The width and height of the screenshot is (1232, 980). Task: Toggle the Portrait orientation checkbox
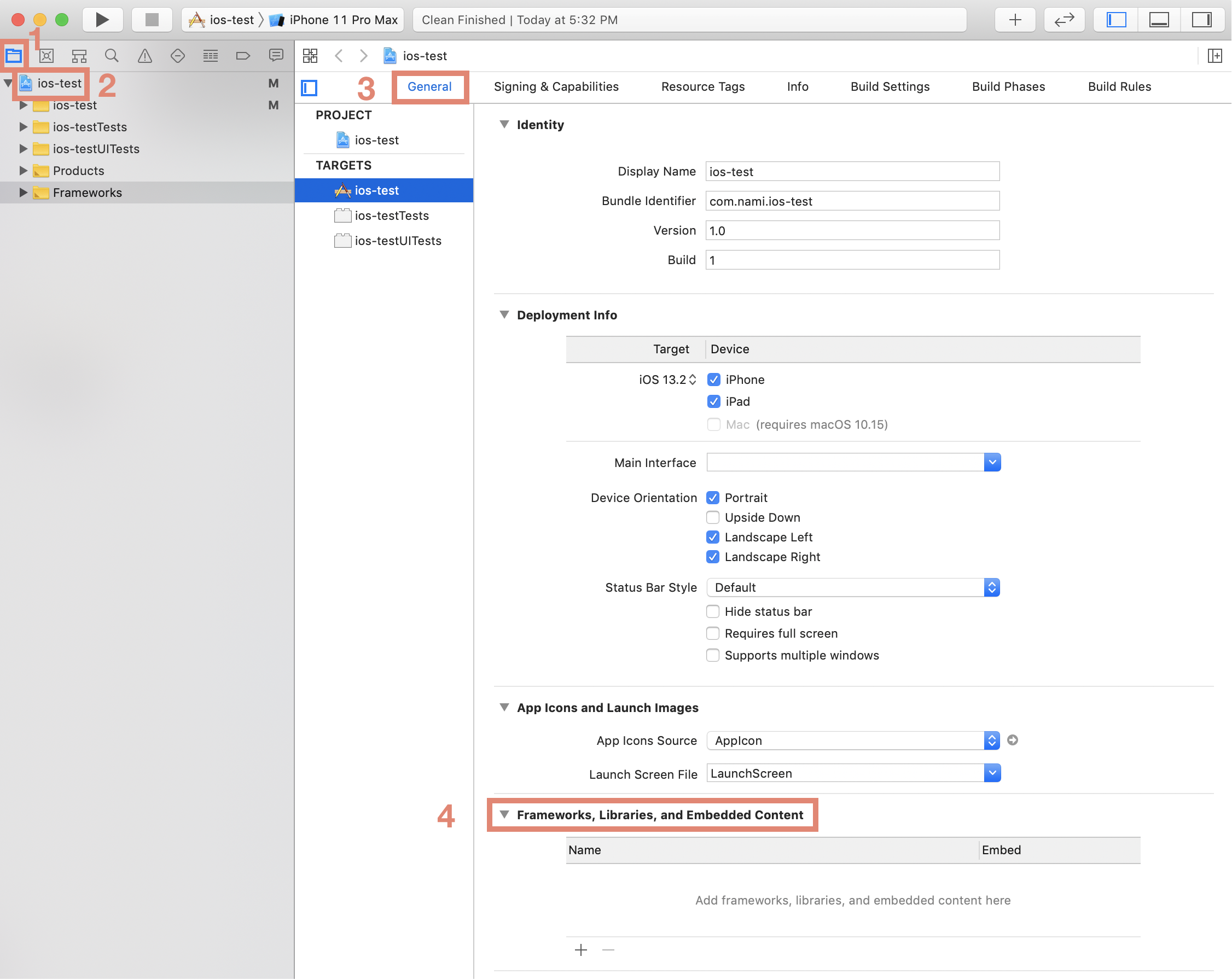tap(713, 498)
